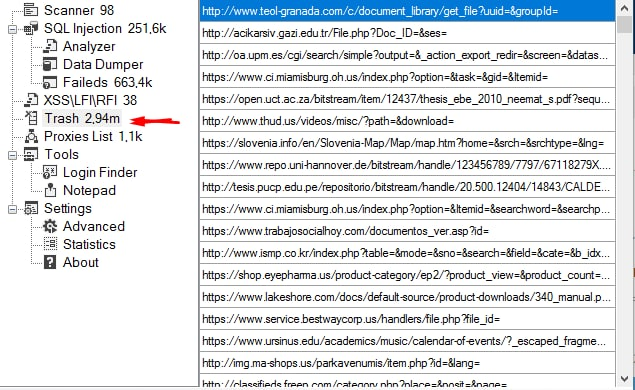Open the Analyzer tree item
Viewport: 635px width, 390px height.
click(x=89, y=46)
